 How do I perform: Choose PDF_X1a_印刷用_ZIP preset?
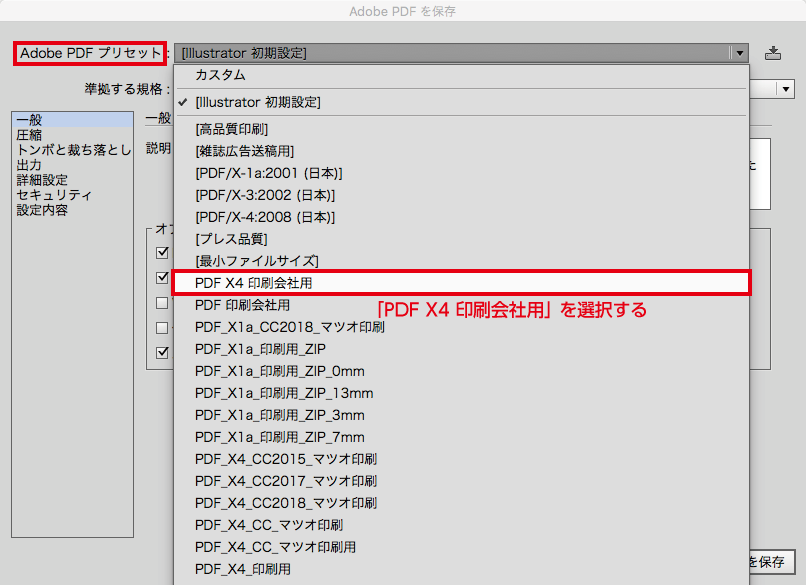click(461, 350)
